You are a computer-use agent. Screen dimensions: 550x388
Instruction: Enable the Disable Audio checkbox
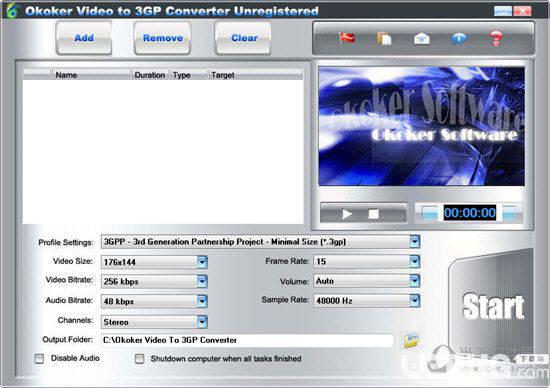click(x=39, y=359)
